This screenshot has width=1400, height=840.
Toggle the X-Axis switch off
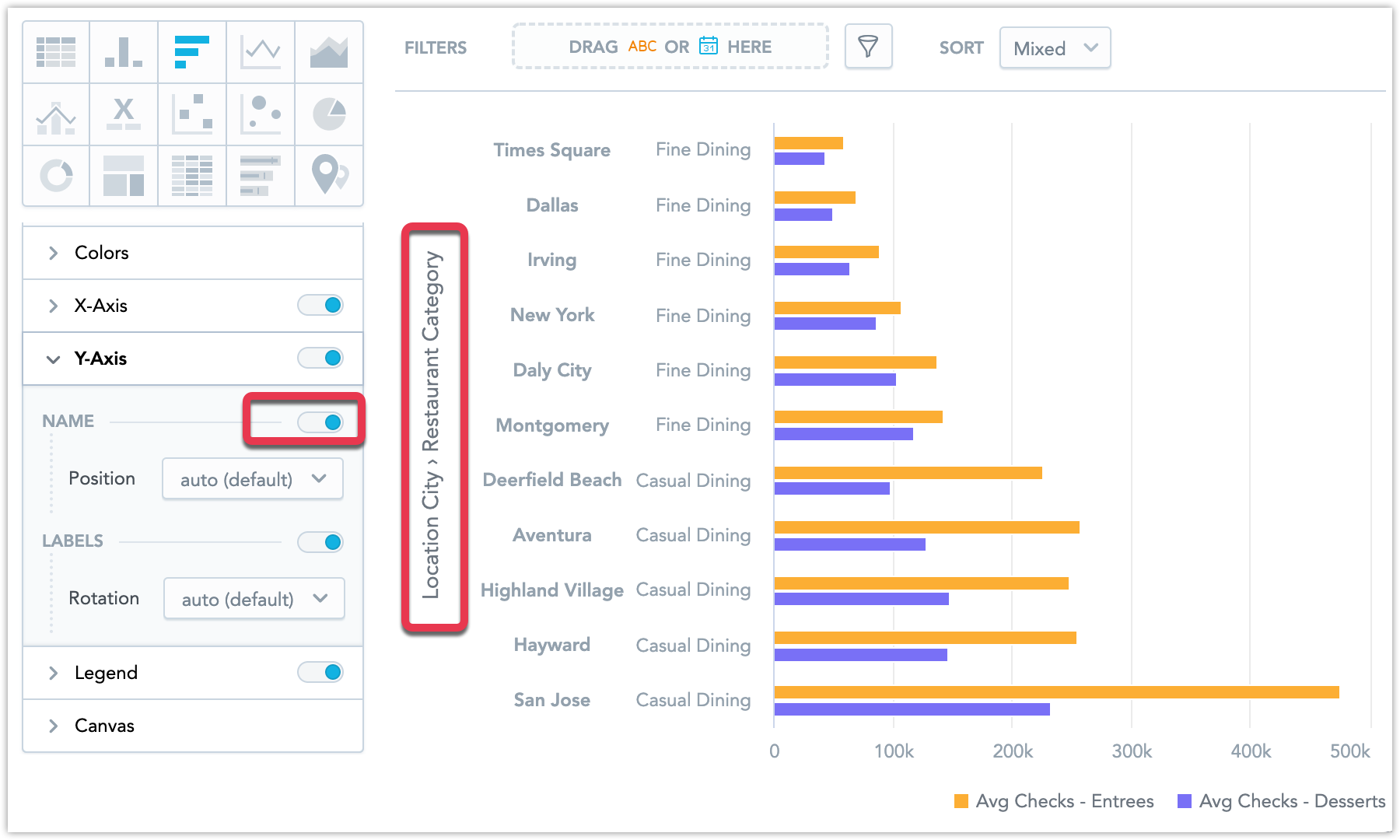pos(320,305)
